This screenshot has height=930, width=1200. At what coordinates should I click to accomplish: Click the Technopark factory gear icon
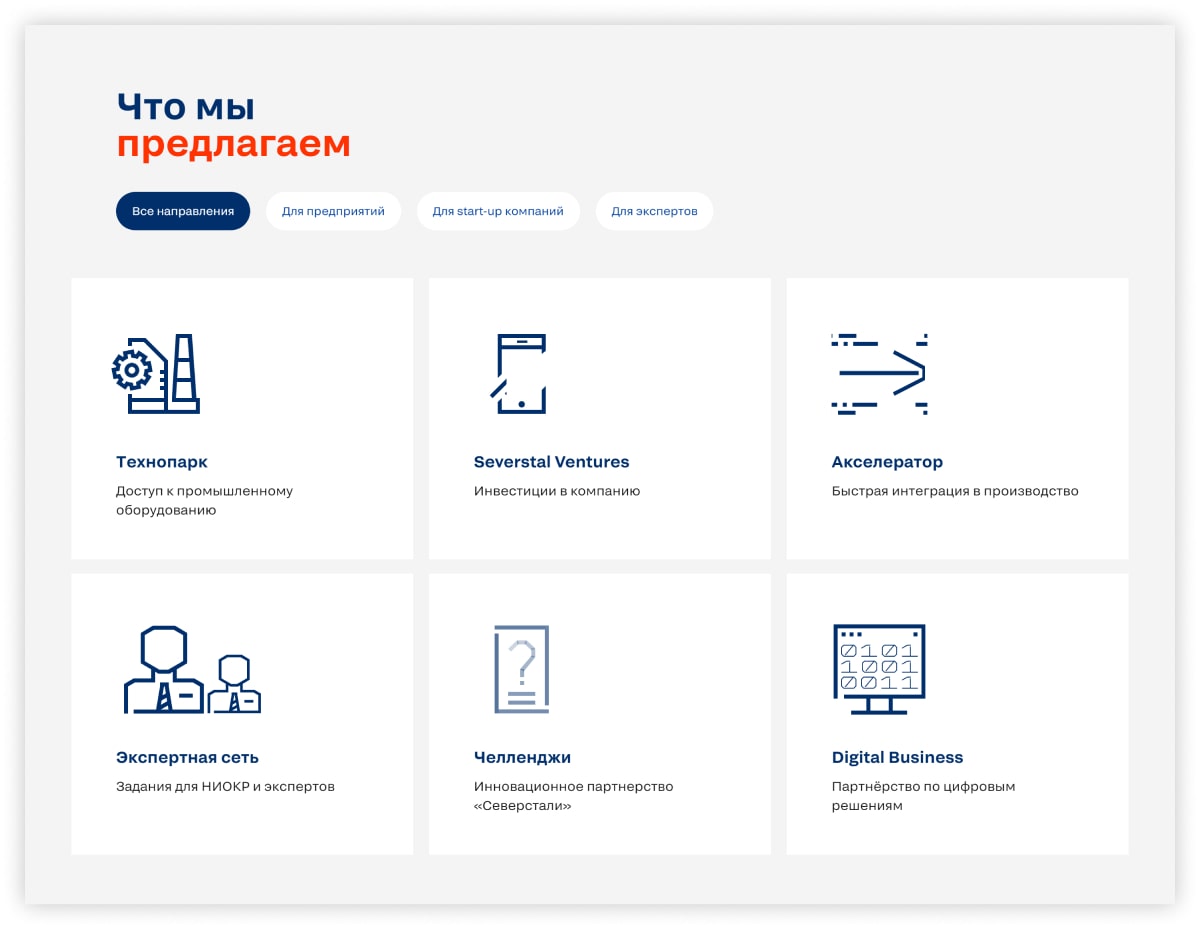[156, 374]
